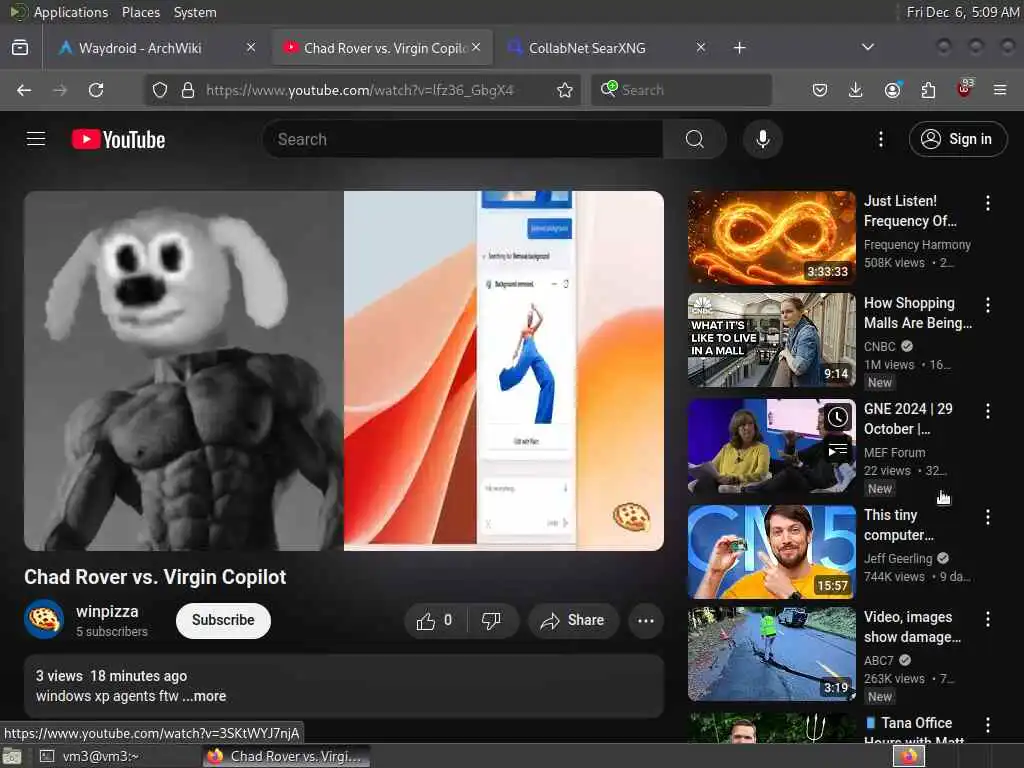Open a new Firefox tab
The height and width of the screenshot is (768, 1024).
click(739, 48)
